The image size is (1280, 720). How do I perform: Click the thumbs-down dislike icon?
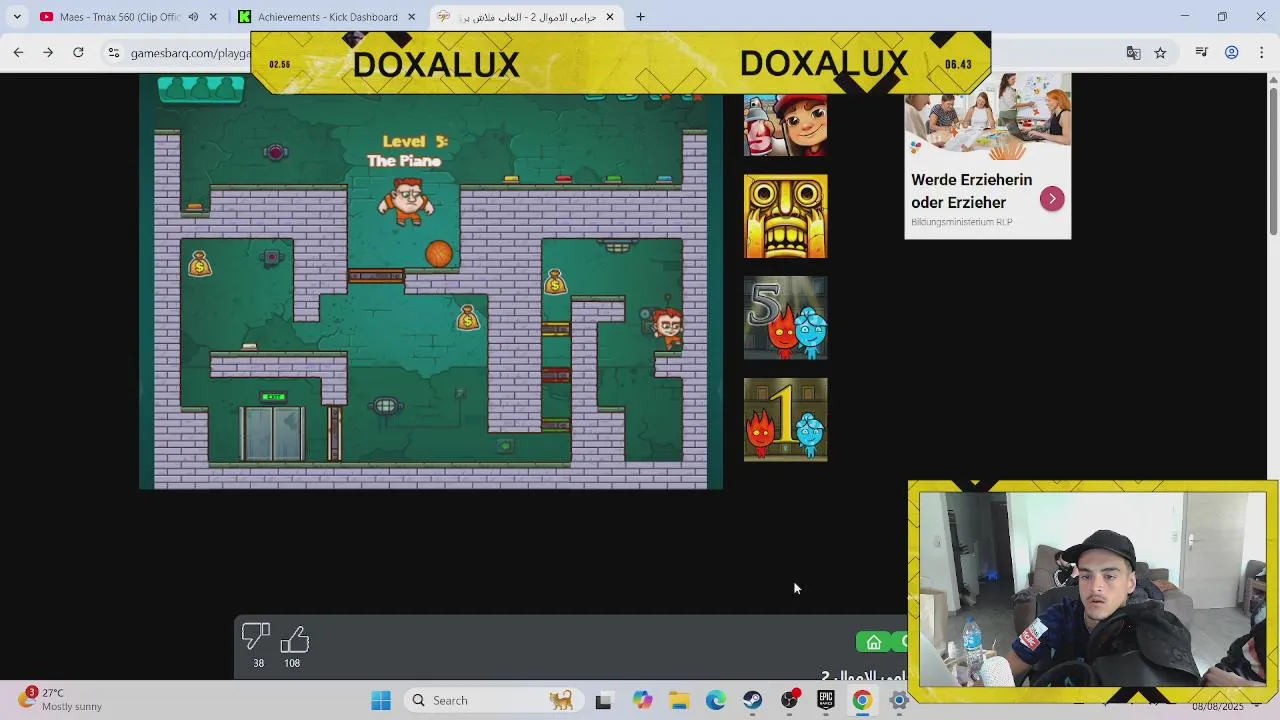256,638
